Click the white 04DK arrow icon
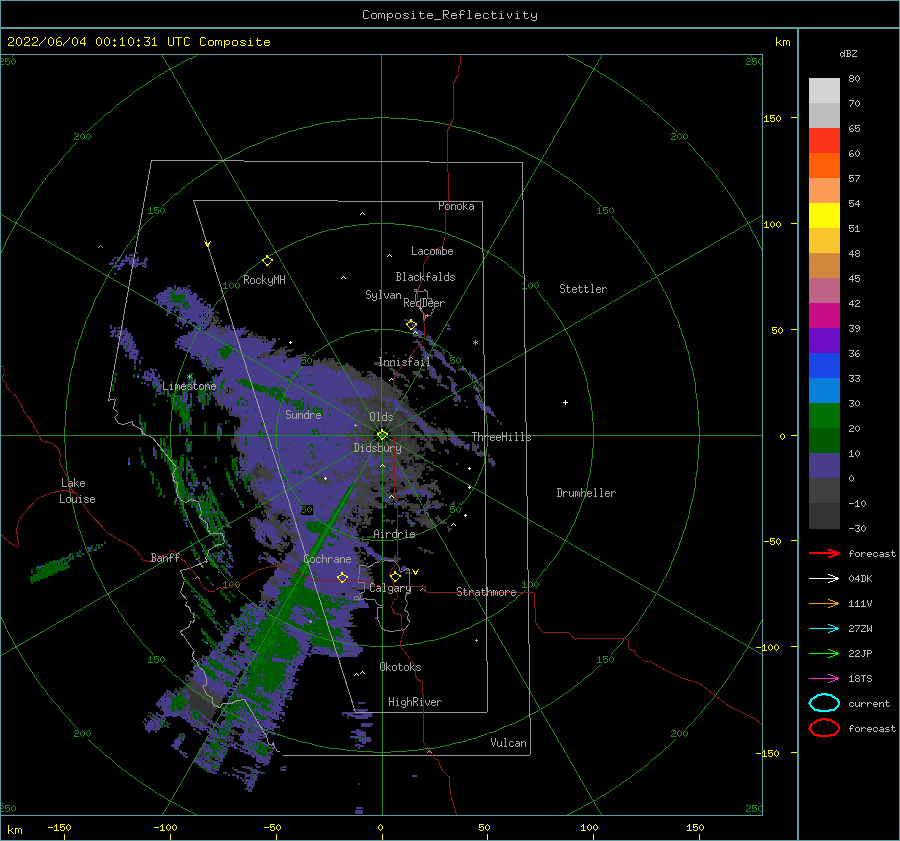 (824, 578)
